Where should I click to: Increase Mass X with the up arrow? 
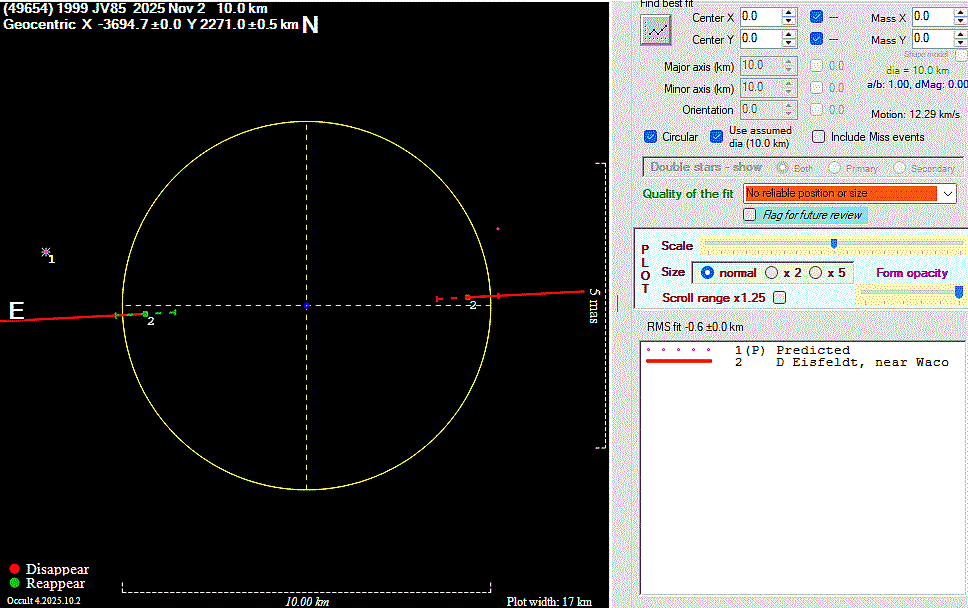961,12
